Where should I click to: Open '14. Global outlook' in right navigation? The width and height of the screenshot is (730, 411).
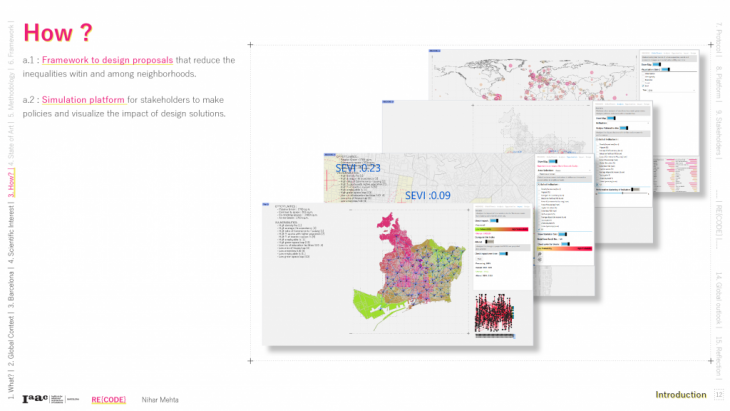tap(719, 290)
